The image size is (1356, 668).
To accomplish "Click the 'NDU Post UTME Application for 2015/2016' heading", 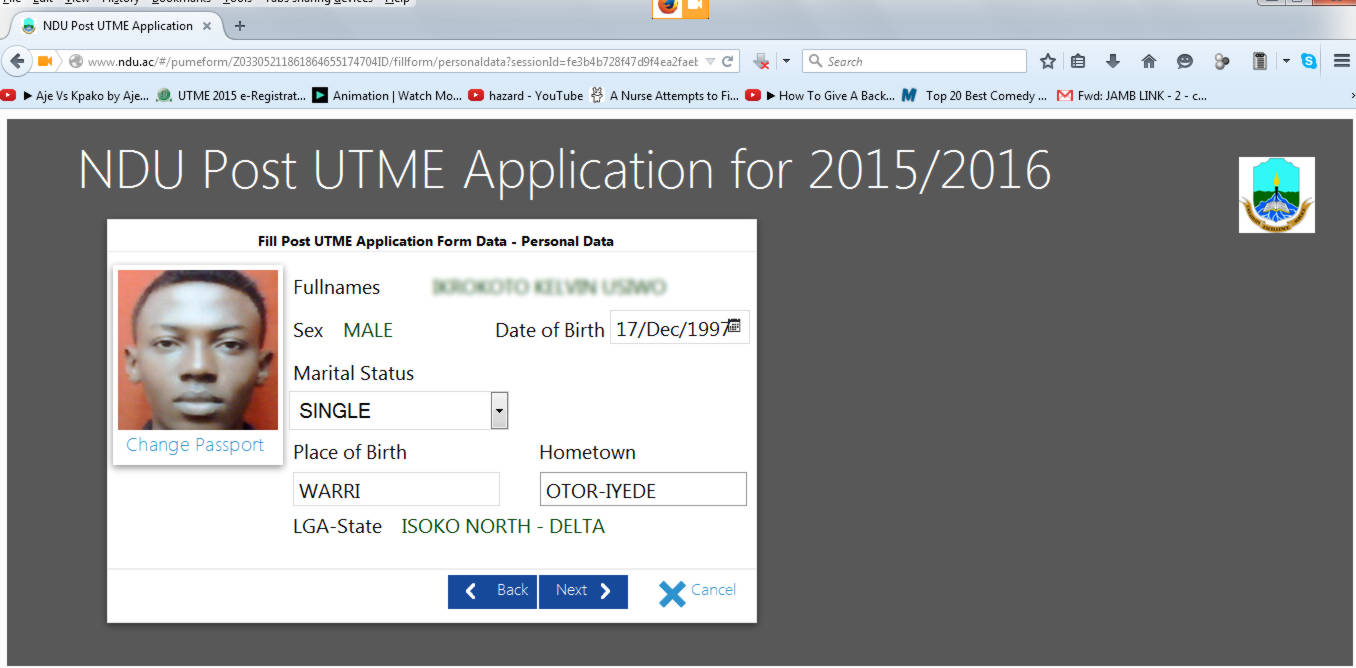I will [x=565, y=170].
